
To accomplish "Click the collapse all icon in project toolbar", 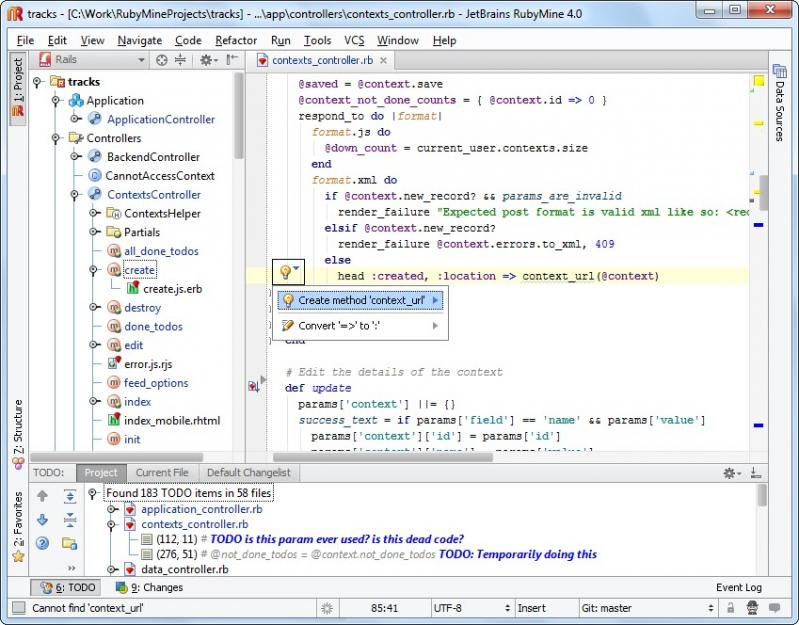I will 180,60.
